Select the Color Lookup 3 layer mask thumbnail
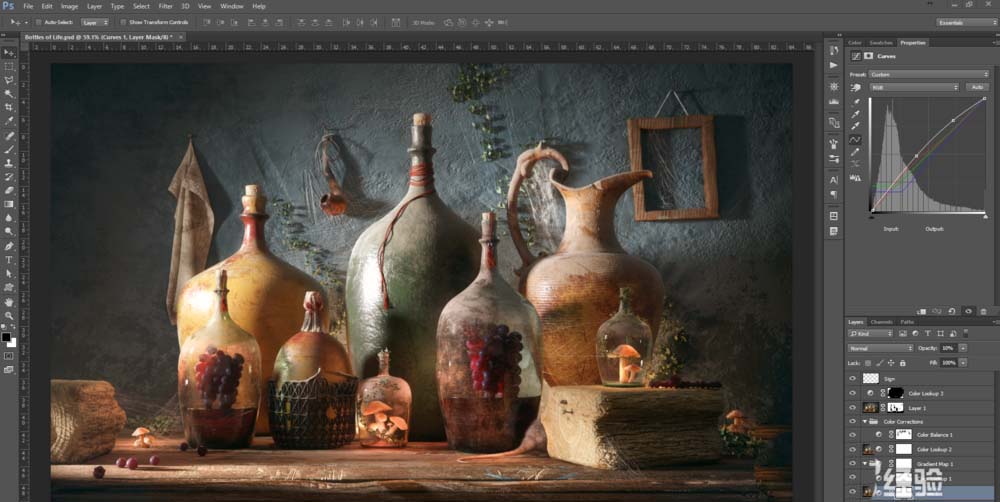1000x502 pixels. click(895, 393)
